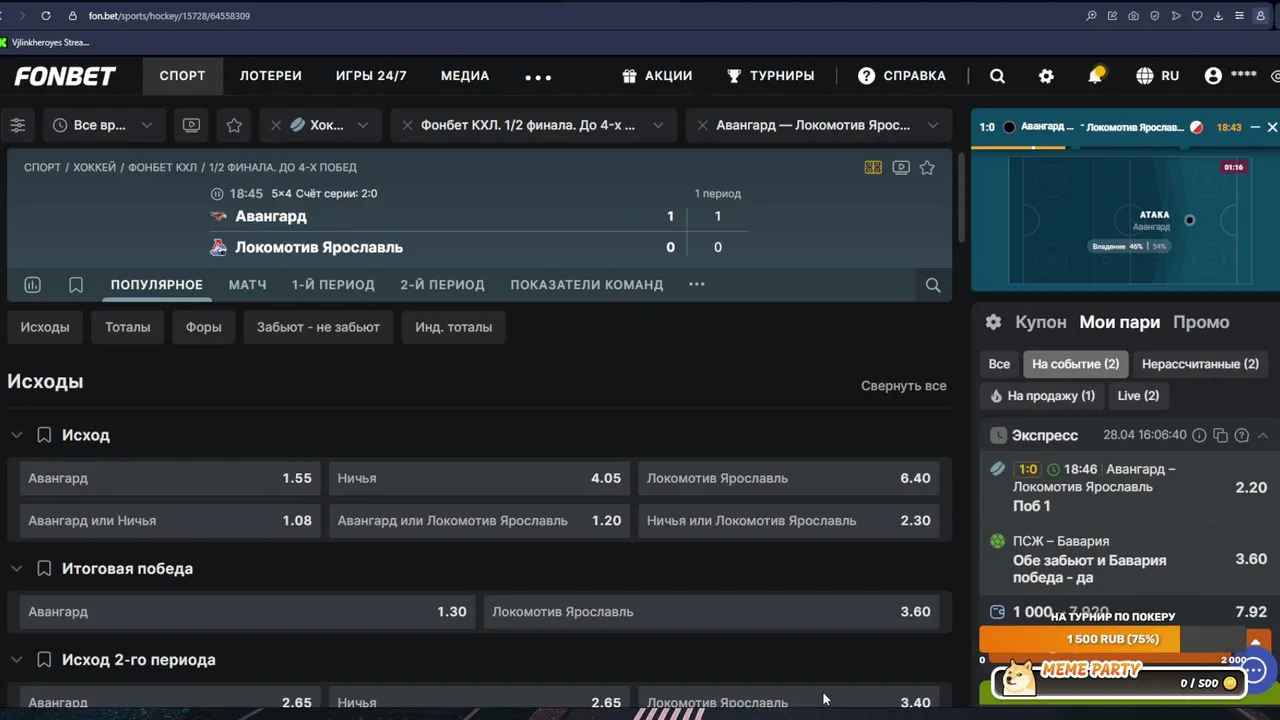Open Турниры link in header

(x=770, y=76)
